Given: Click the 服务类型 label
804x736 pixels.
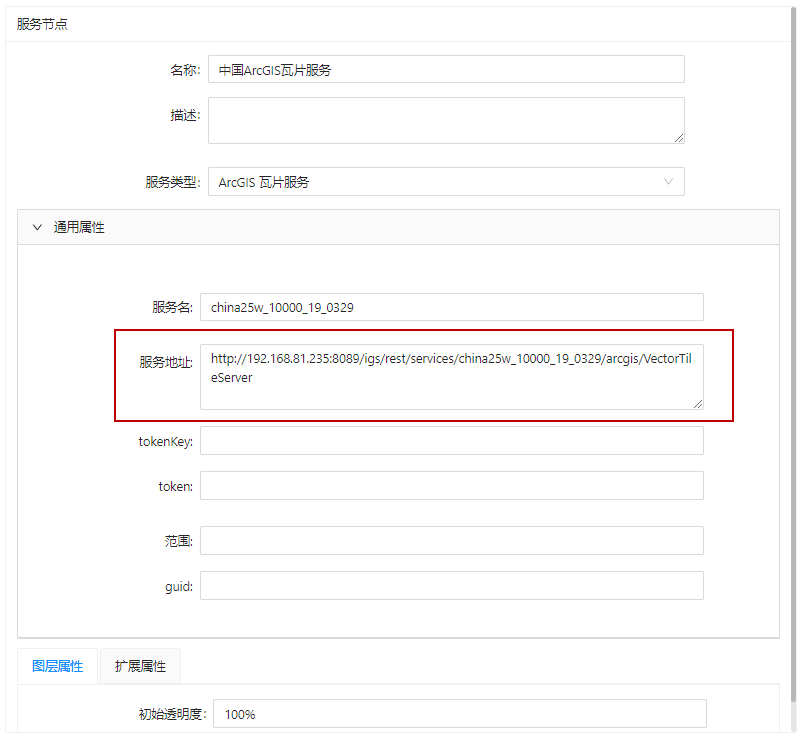Looking at the screenshot, I should [173, 182].
